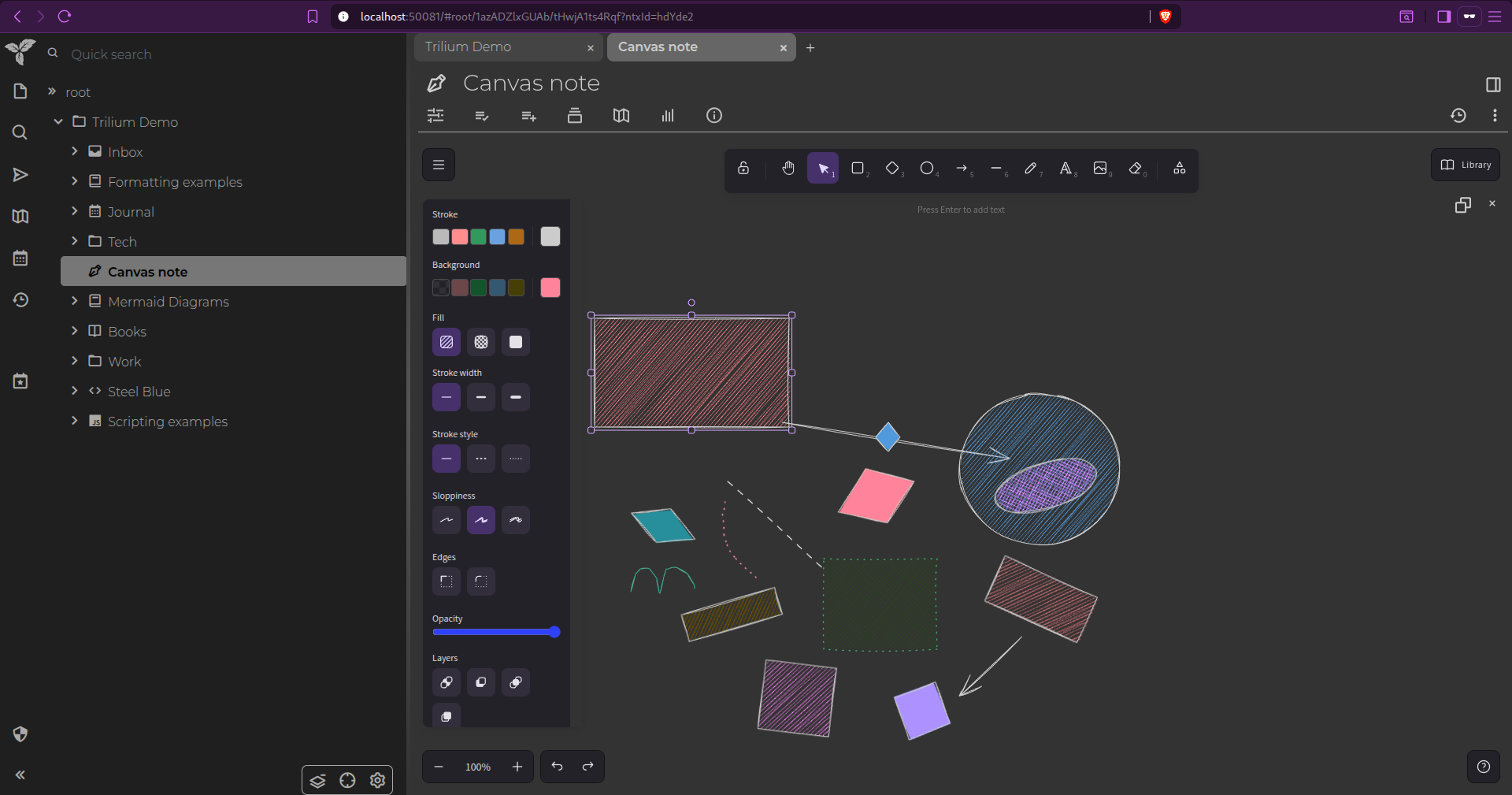
Task: Set edges to round
Action: (481, 581)
